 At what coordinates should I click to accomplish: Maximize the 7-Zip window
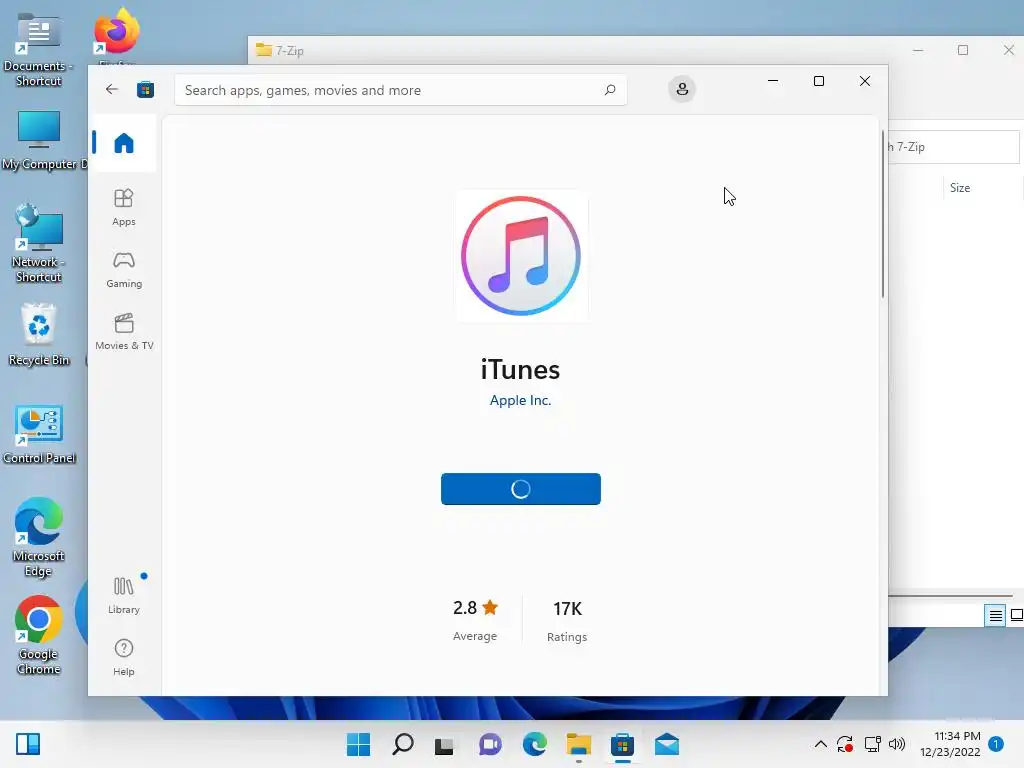pyautogui.click(x=963, y=50)
